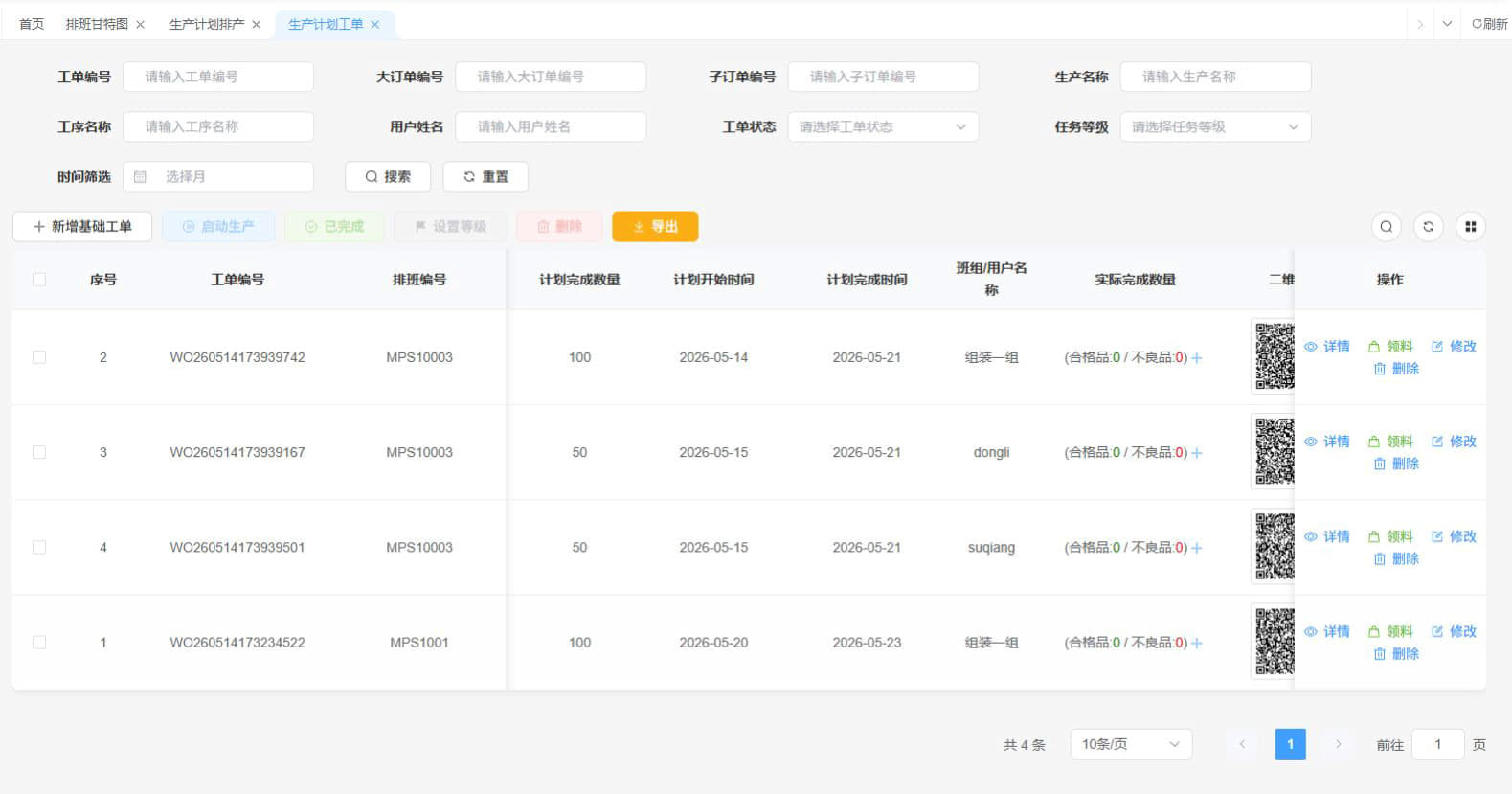Click 领料 for work order WO260514173939742
Image resolution: width=1512 pixels, height=794 pixels.
tap(1390, 347)
